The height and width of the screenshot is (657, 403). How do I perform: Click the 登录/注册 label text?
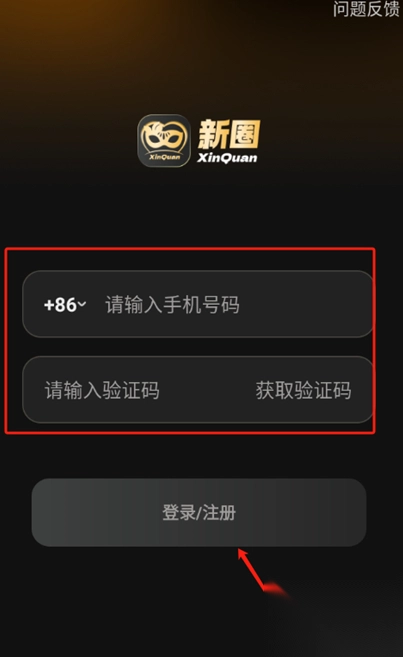click(x=199, y=512)
